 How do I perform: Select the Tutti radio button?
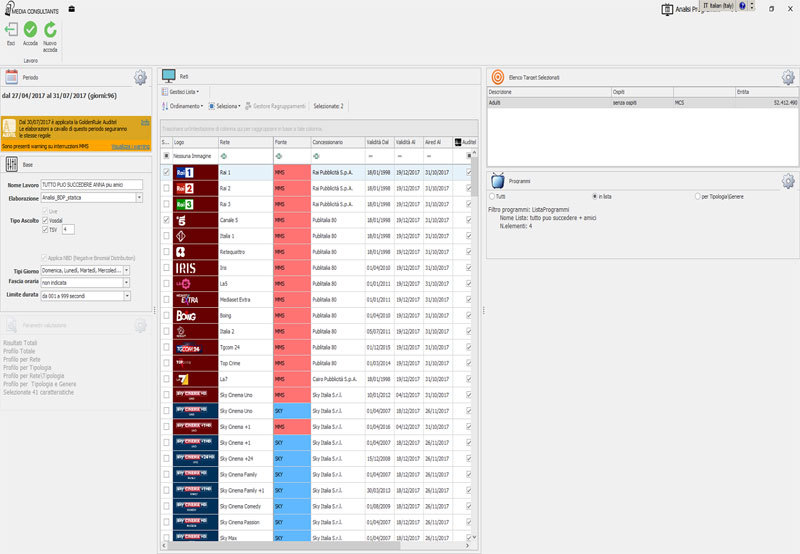click(x=491, y=197)
